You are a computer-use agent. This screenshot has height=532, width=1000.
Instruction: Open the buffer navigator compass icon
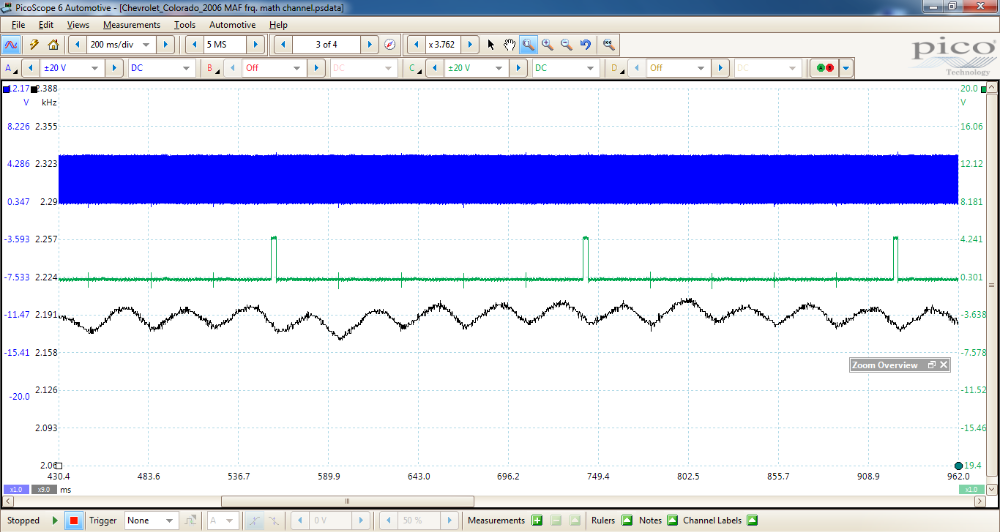(390, 45)
